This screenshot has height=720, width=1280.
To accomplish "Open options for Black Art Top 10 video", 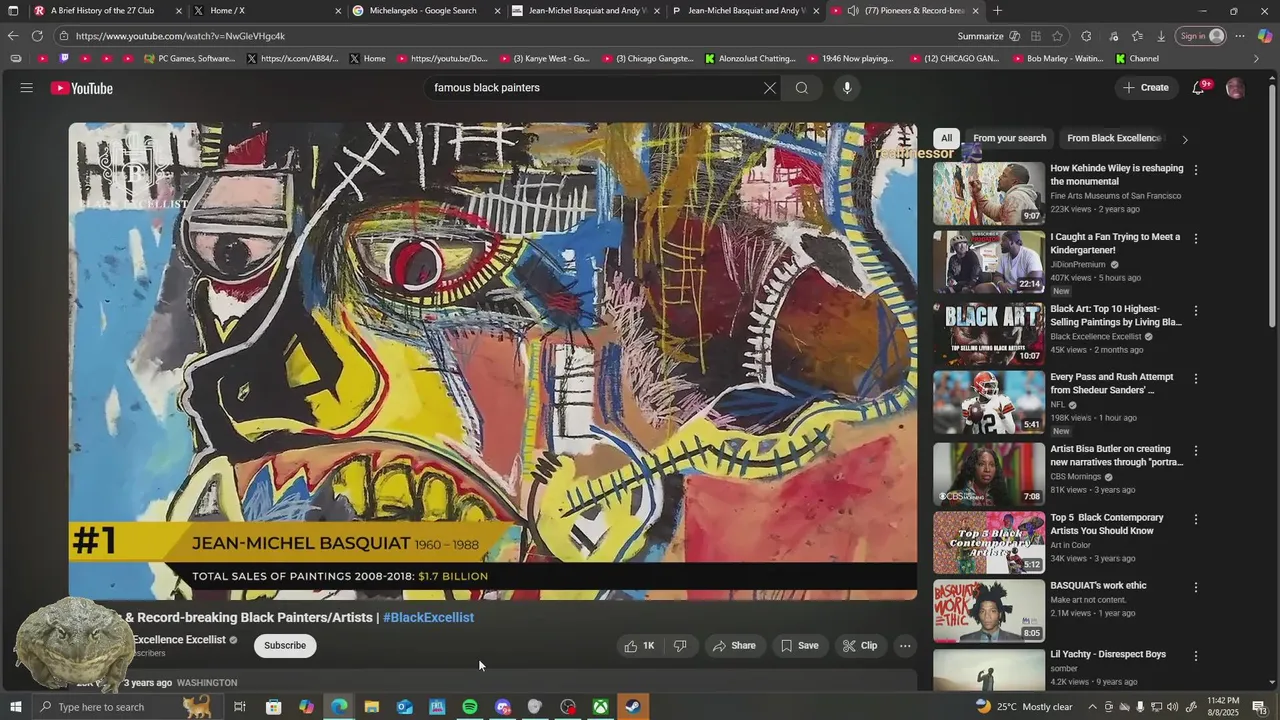I will click(x=1196, y=311).
